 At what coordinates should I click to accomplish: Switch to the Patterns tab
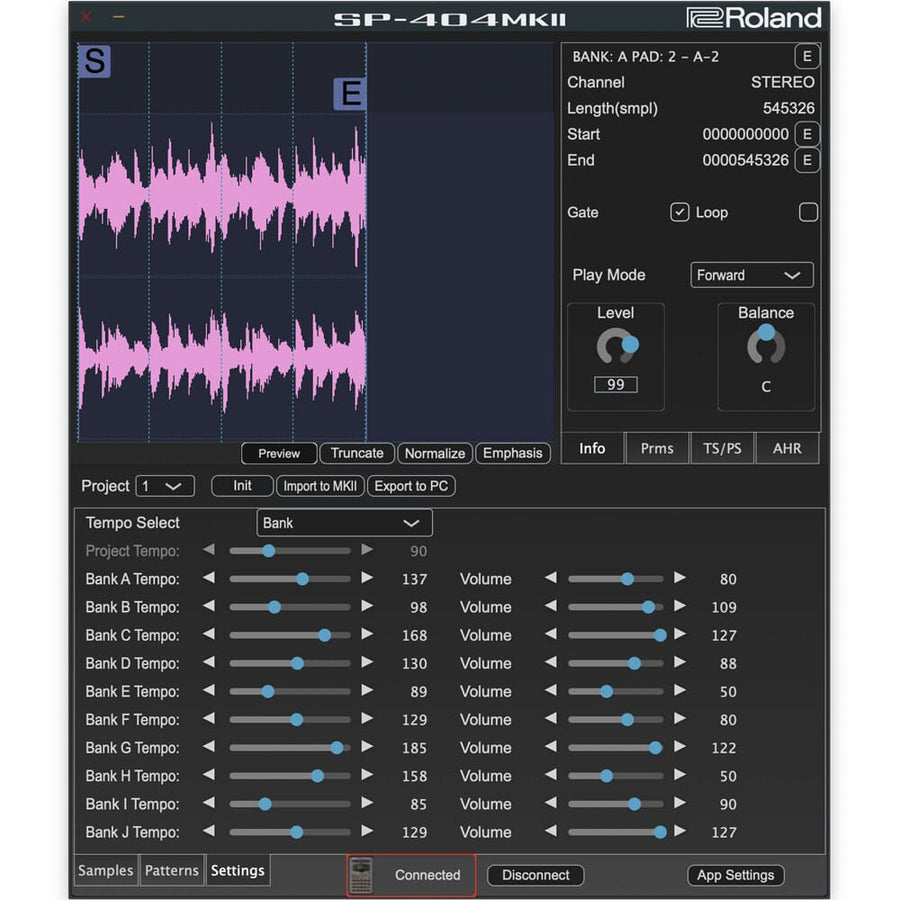tap(172, 871)
